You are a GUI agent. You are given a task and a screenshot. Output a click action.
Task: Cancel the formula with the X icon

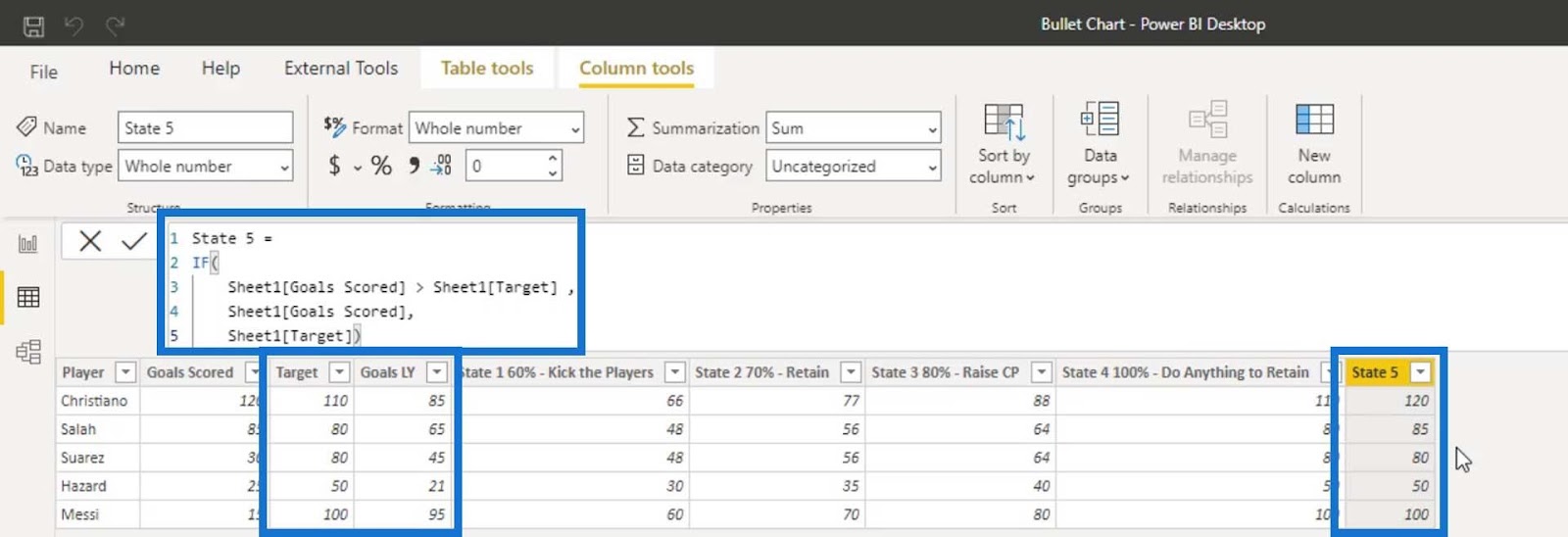pyautogui.click(x=90, y=241)
